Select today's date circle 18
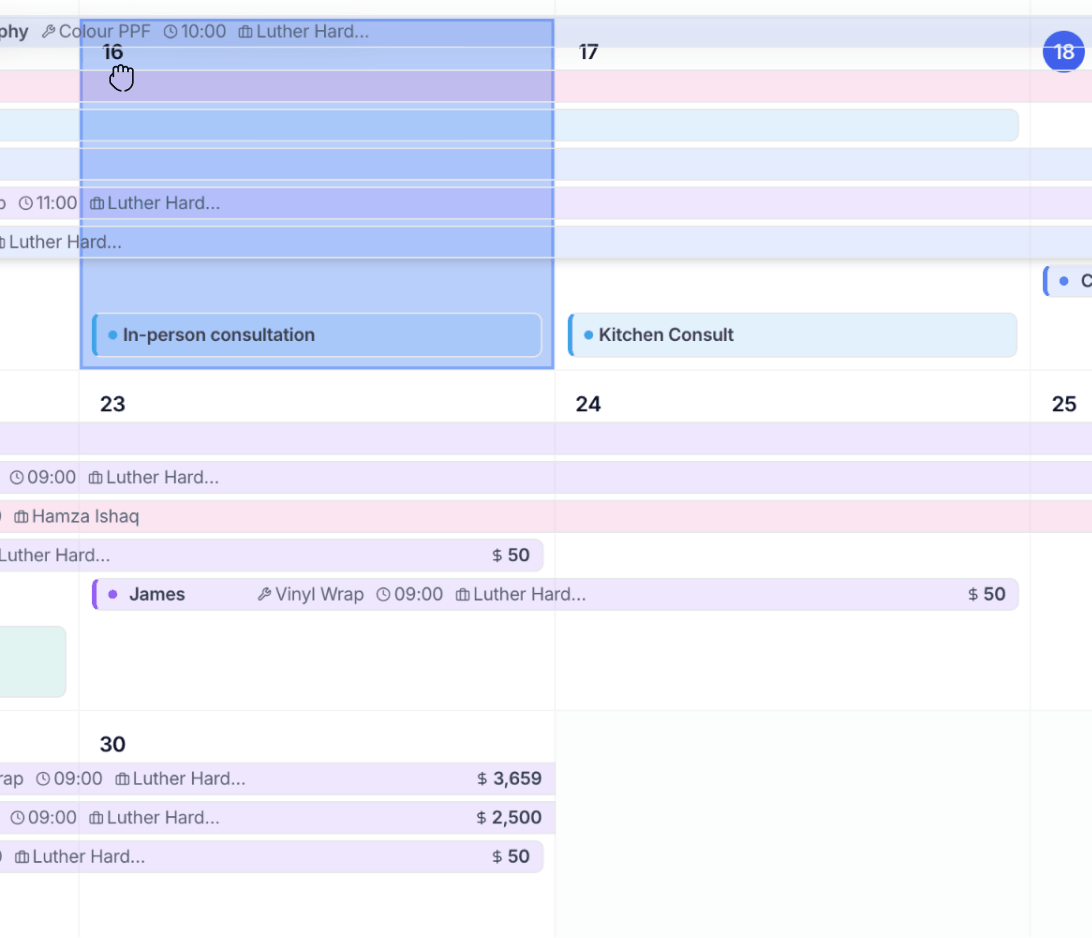 click(x=1063, y=52)
